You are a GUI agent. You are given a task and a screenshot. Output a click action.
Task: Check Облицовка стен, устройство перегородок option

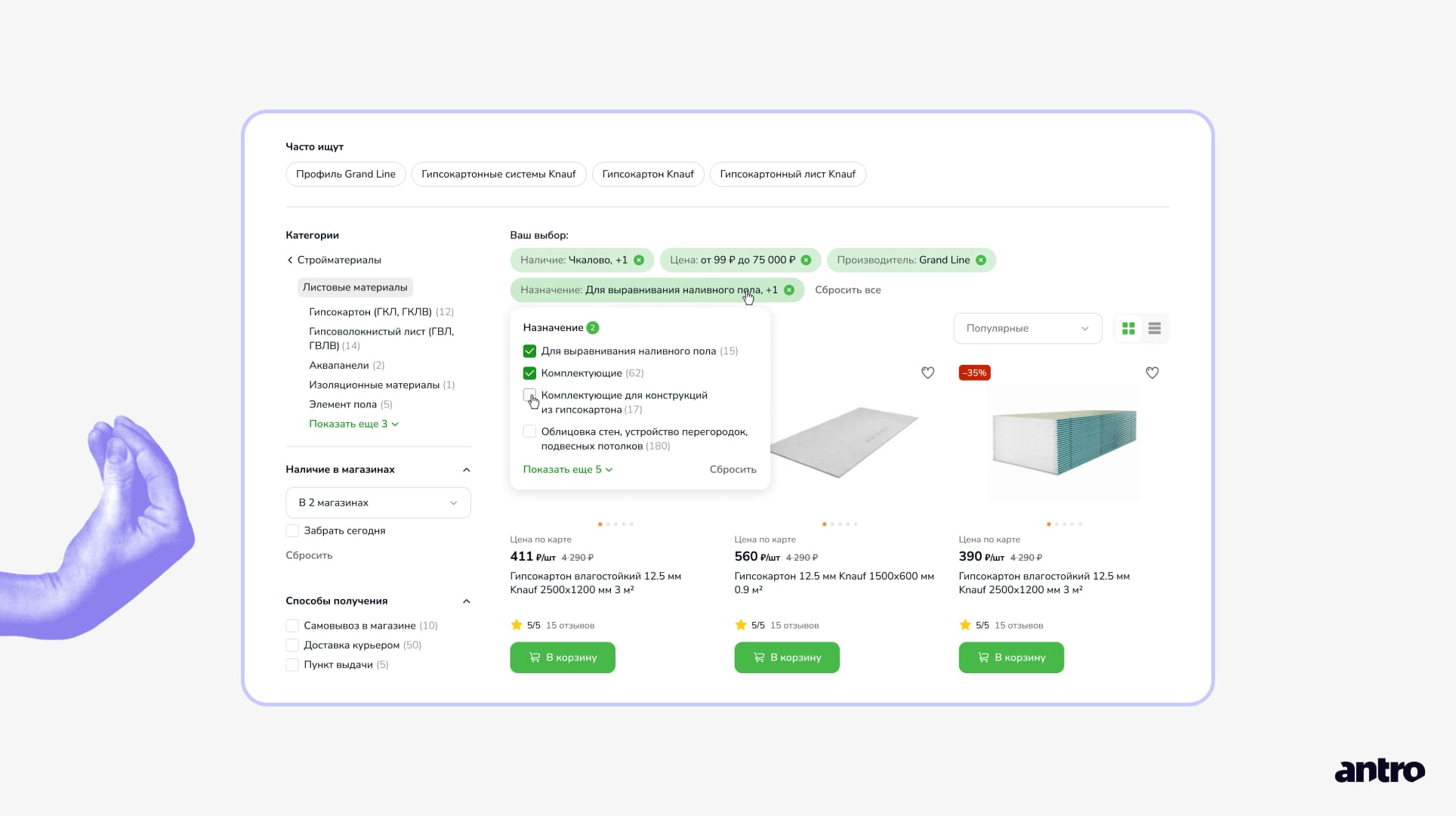[x=529, y=431]
